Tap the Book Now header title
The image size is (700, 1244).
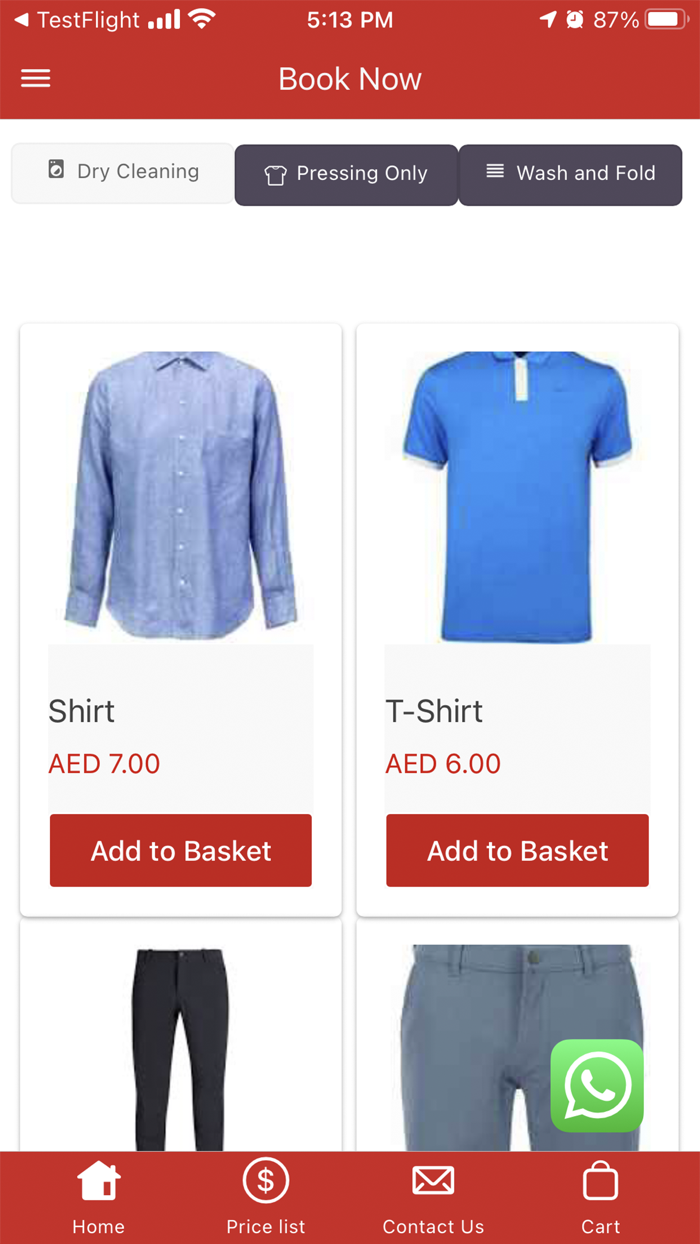(x=350, y=79)
